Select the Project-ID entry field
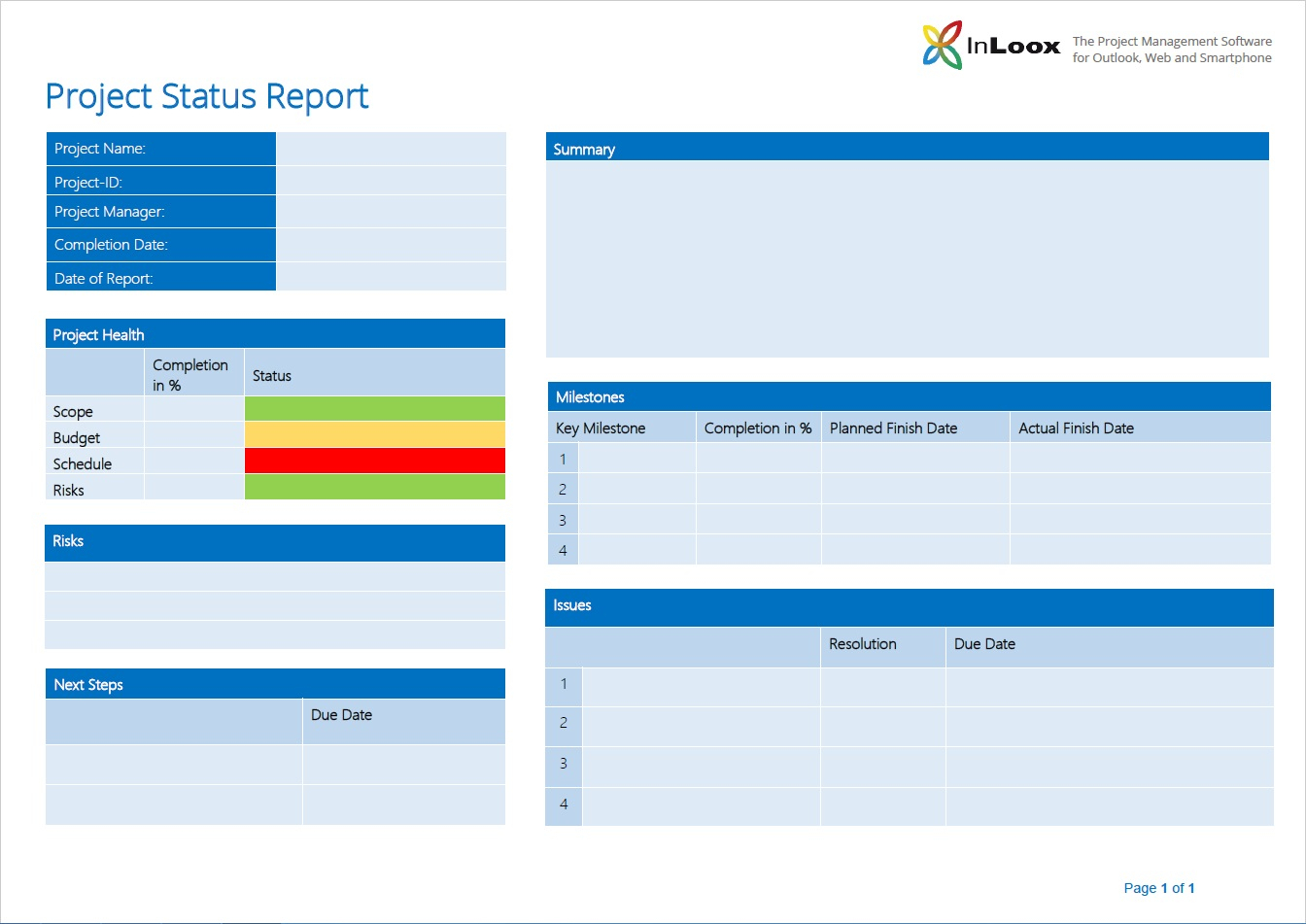This screenshot has height=924, width=1306. [391, 181]
